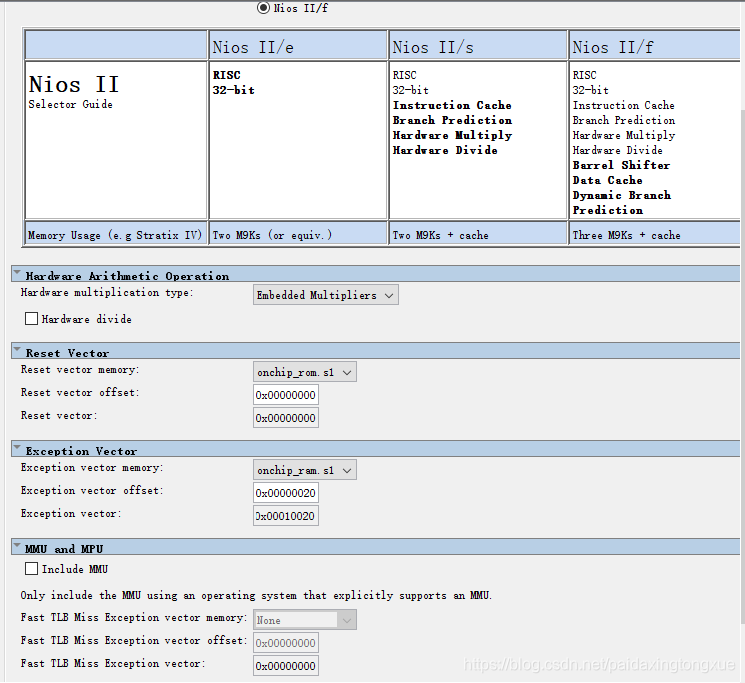Viewport: 745px width, 683px height.
Task: Click the Nios II Selector Guide title
Action: (74, 91)
